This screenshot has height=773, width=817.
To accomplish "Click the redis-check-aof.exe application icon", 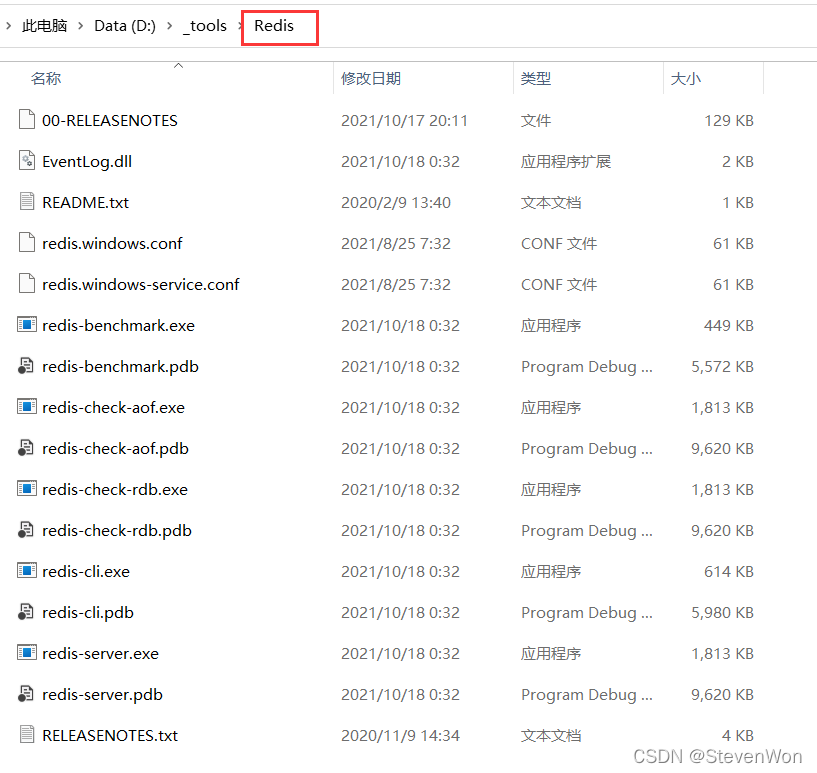I will click(x=27, y=407).
